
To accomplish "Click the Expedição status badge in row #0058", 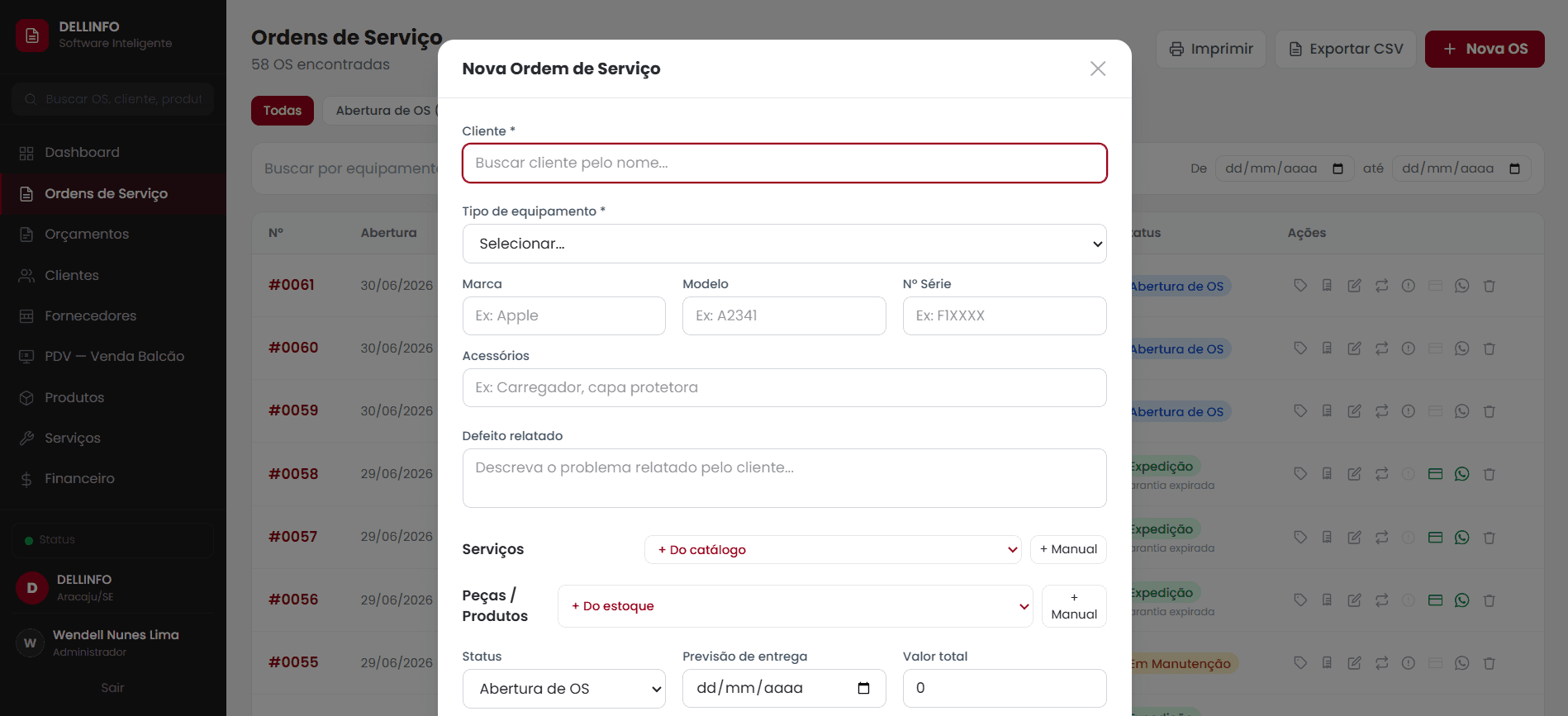I will (1165, 467).
